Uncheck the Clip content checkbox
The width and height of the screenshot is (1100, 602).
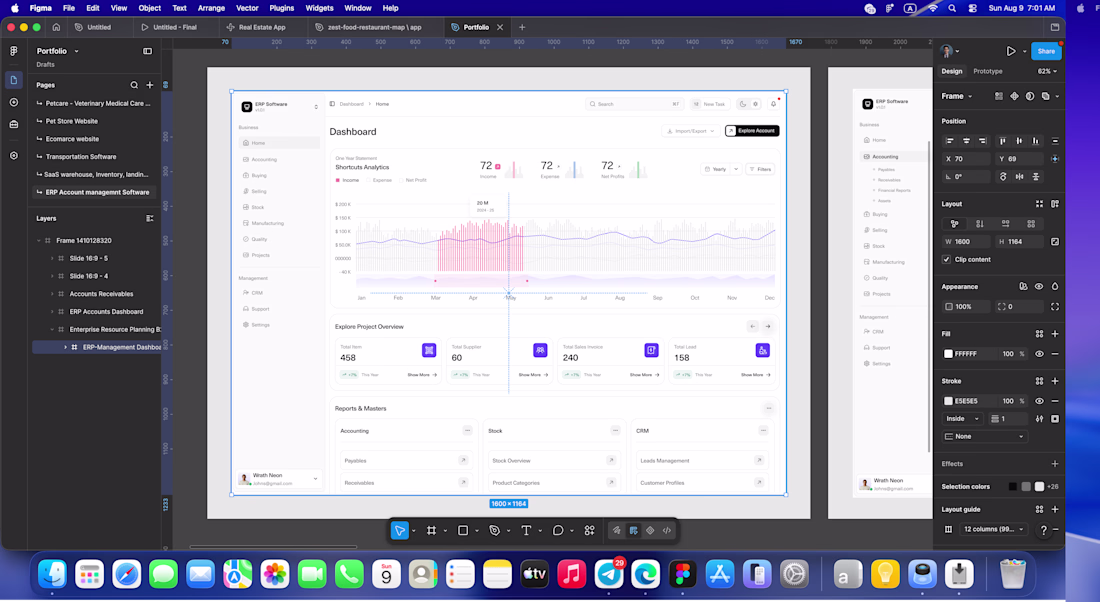pos(946,260)
